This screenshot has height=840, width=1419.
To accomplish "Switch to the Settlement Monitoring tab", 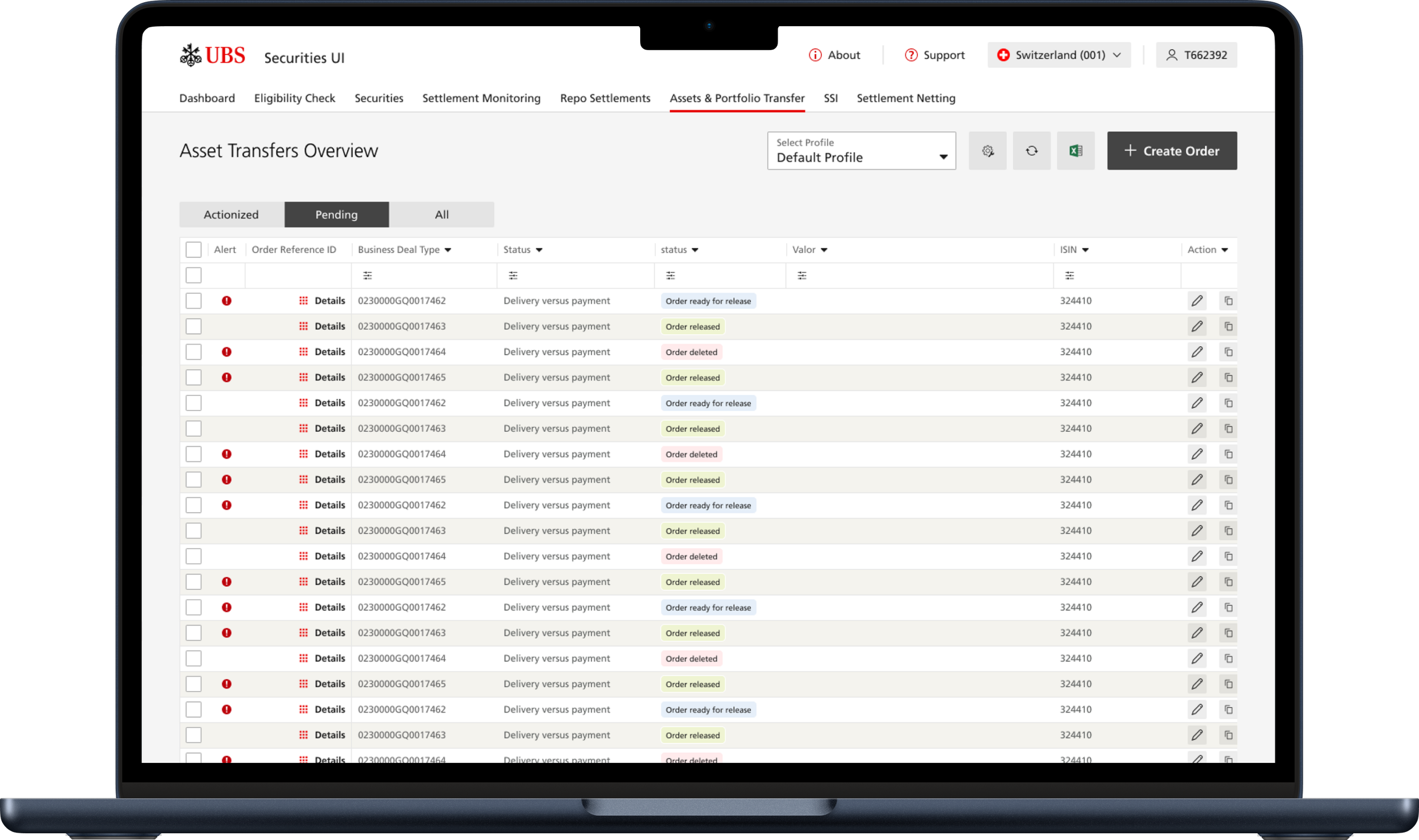I will (481, 98).
